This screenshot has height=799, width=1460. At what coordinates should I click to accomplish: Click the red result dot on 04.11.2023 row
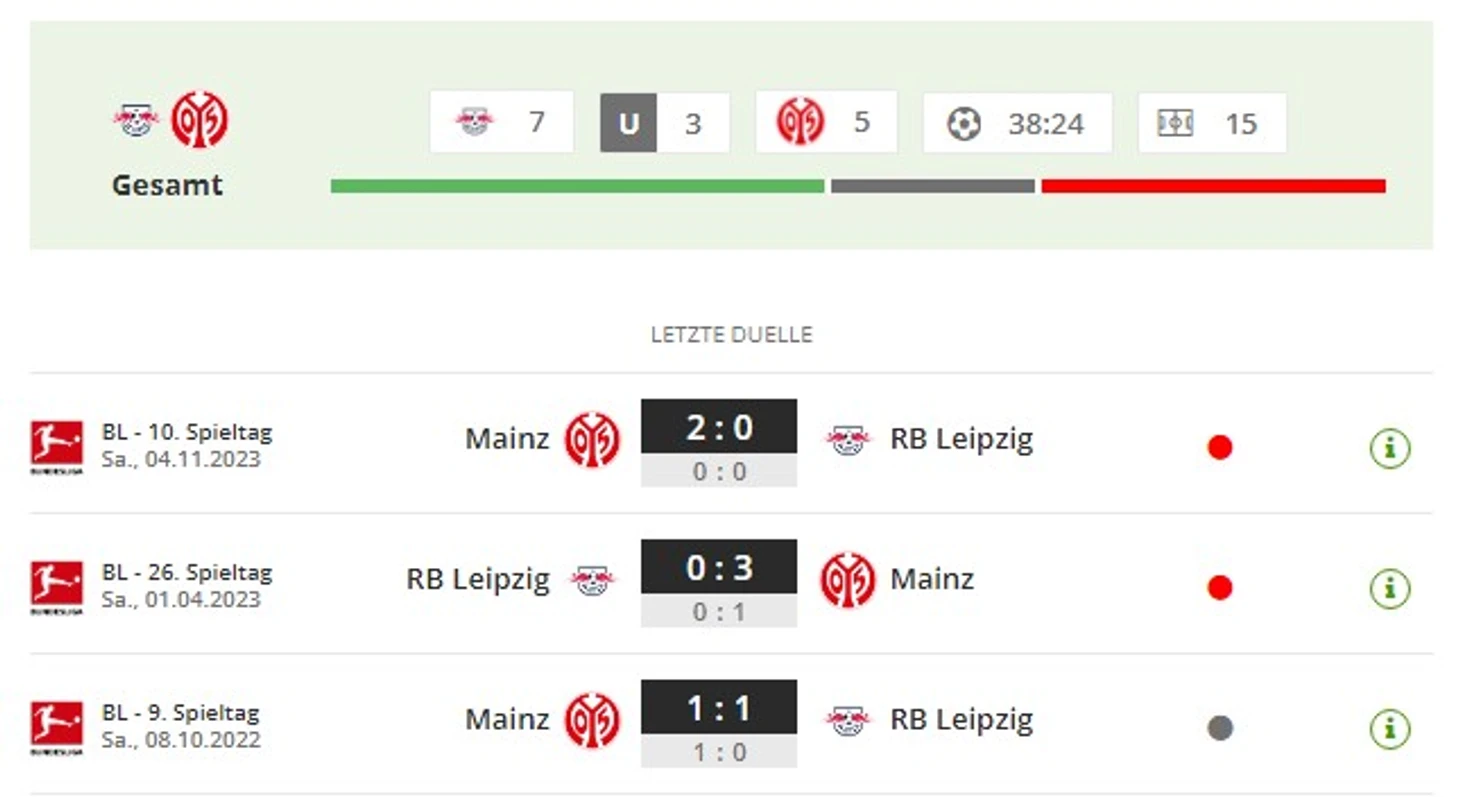(1219, 448)
